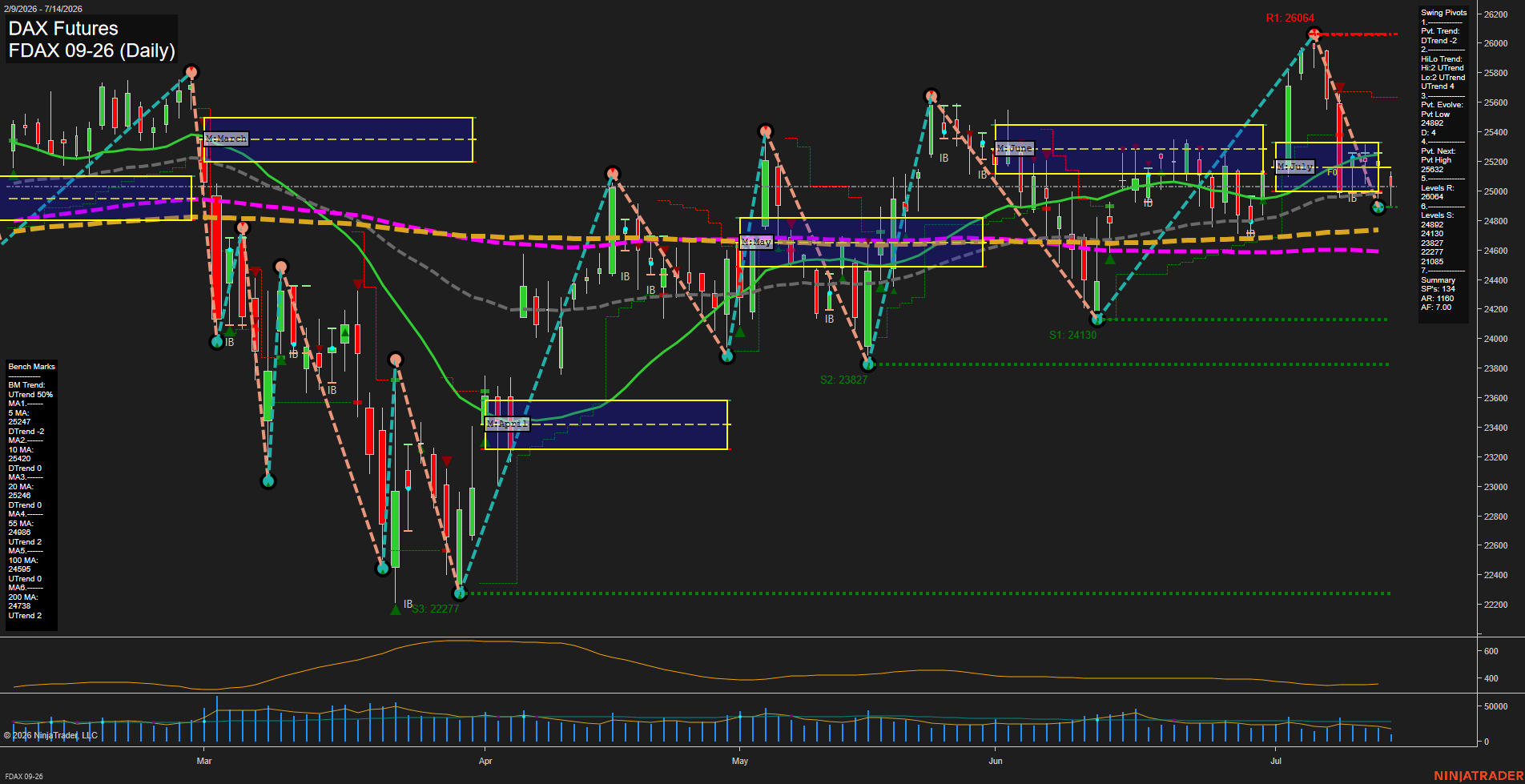Click the Swing Pivots panel heading
This screenshot has width=1525, height=784.
point(1444,13)
